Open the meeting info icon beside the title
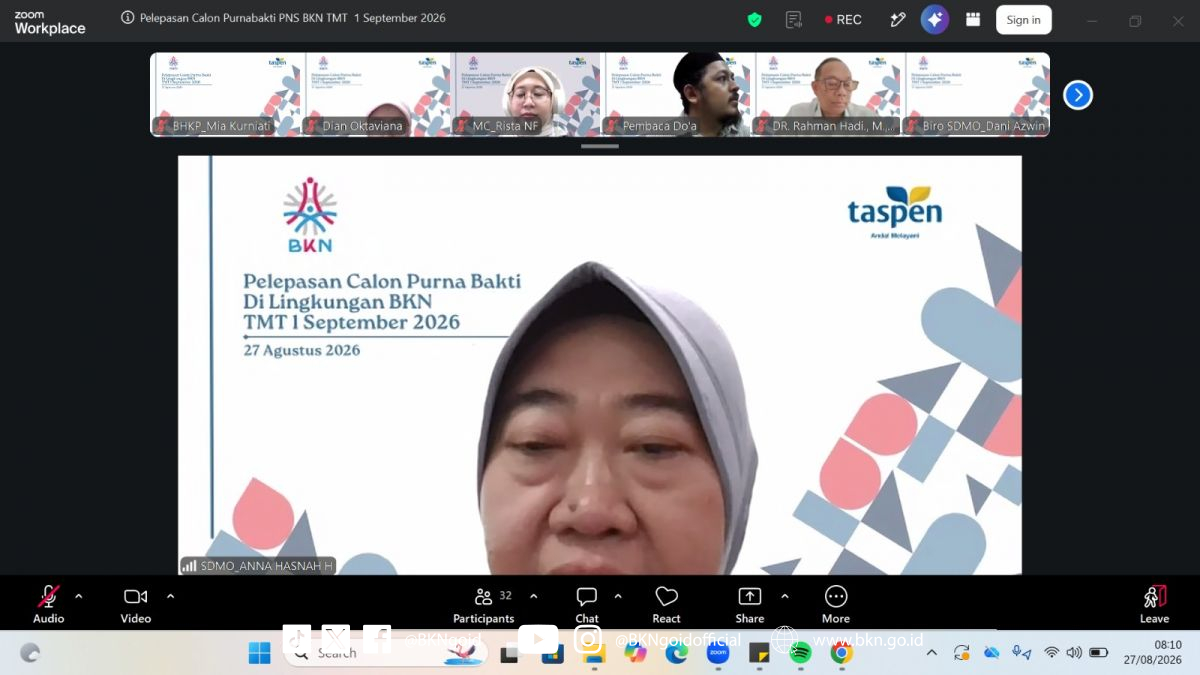 127,18
